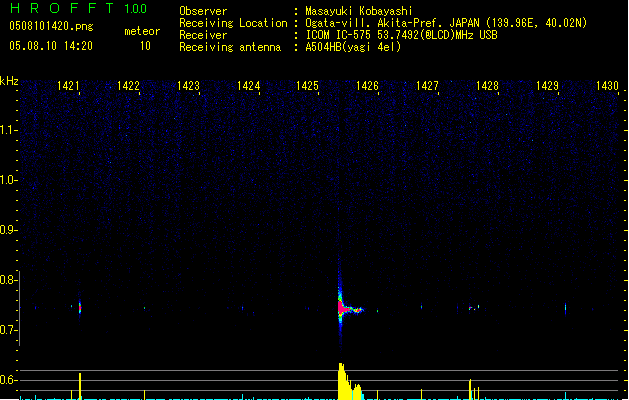Click the Observer label
This screenshot has height=400, width=629.
tap(203, 11)
